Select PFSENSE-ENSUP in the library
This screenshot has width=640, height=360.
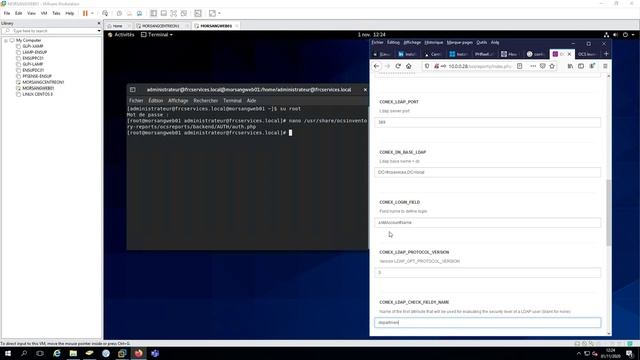(x=37, y=76)
